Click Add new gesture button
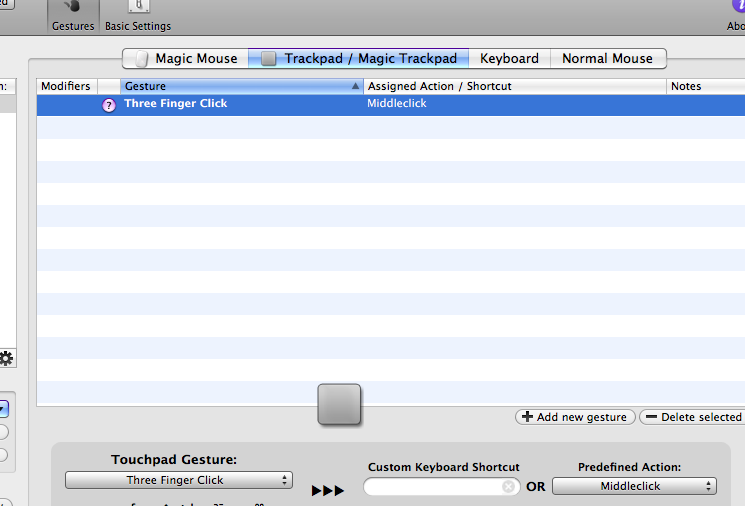Viewport: 745px width, 506px height. point(575,417)
